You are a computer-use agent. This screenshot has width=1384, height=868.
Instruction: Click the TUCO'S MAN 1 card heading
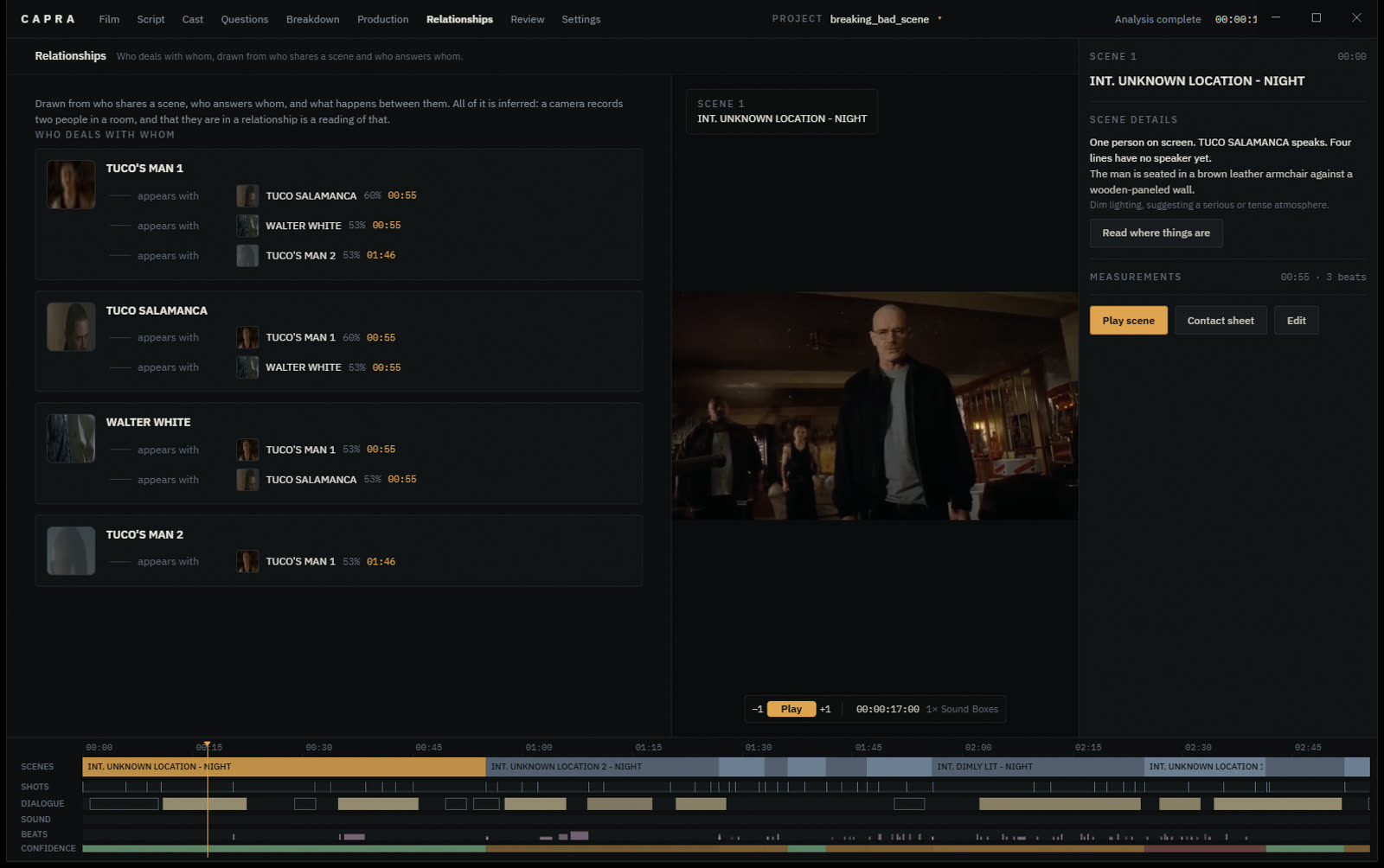click(x=144, y=169)
